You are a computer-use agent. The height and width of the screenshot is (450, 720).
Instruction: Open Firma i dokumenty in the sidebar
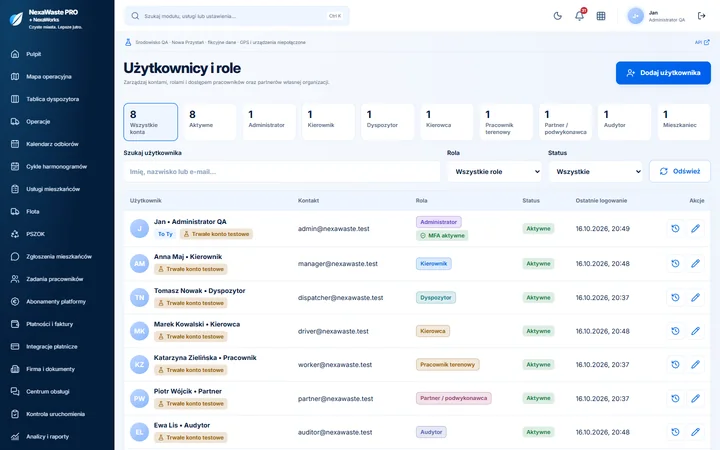click(57, 369)
